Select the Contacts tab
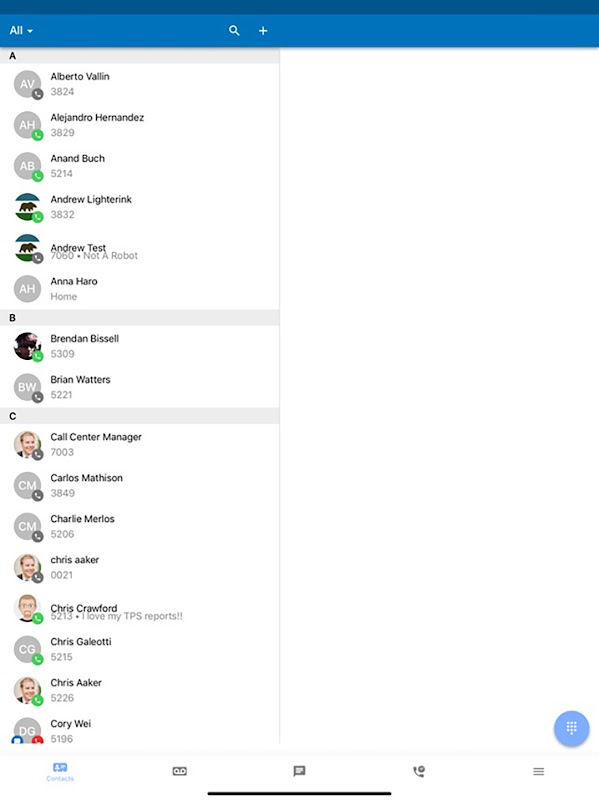This screenshot has height=800, width=599. [x=60, y=771]
